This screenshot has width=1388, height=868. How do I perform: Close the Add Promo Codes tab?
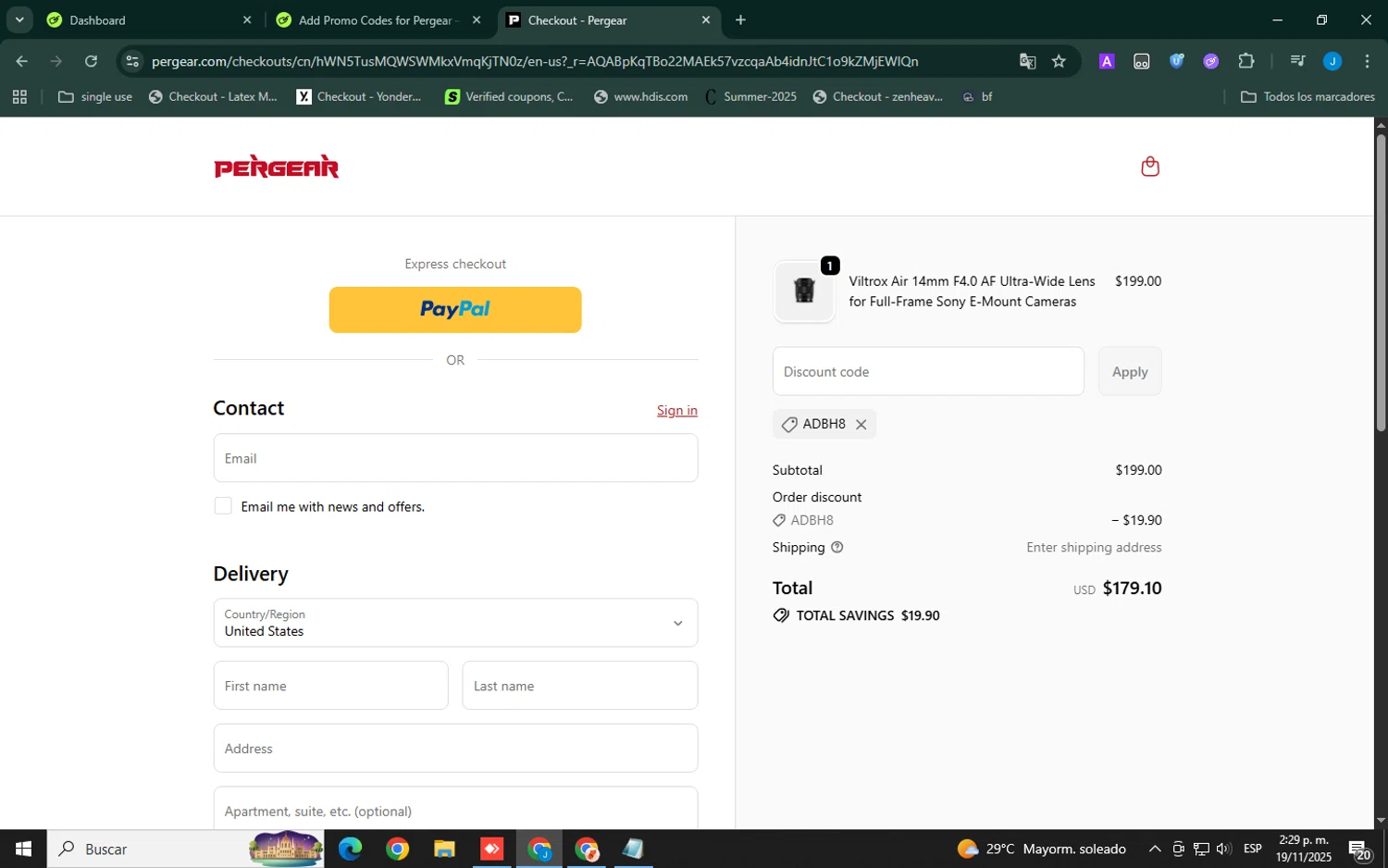coord(477,20)
